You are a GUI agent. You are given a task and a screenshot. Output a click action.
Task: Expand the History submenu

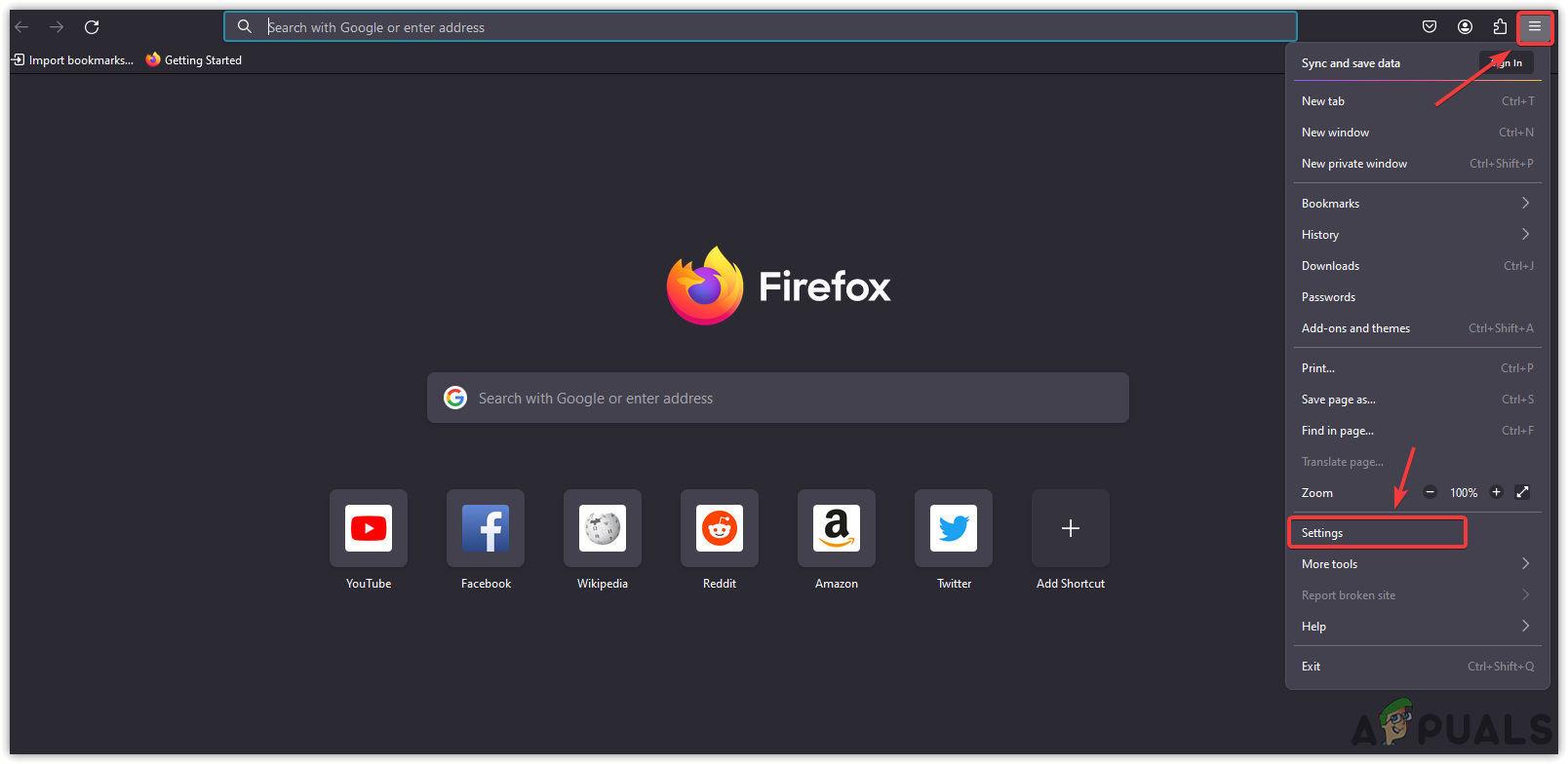[x=1418, y=235]
